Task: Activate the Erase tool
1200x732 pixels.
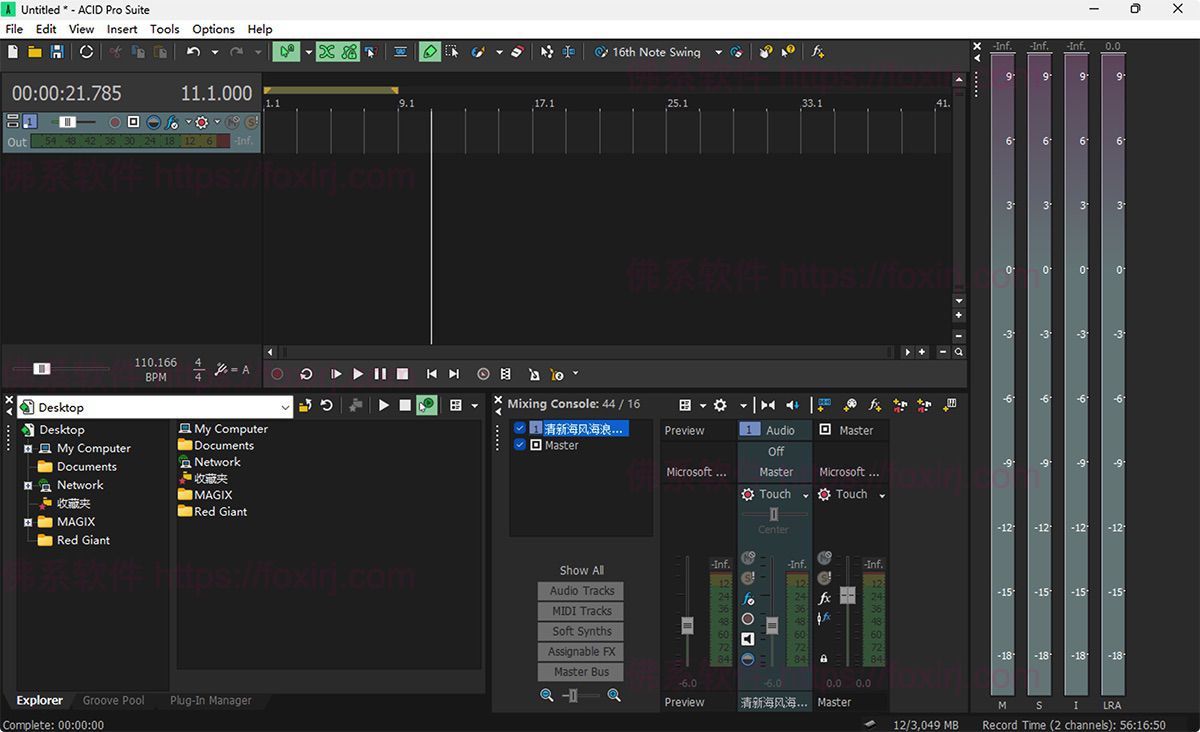Action: [x=518, y=51]
